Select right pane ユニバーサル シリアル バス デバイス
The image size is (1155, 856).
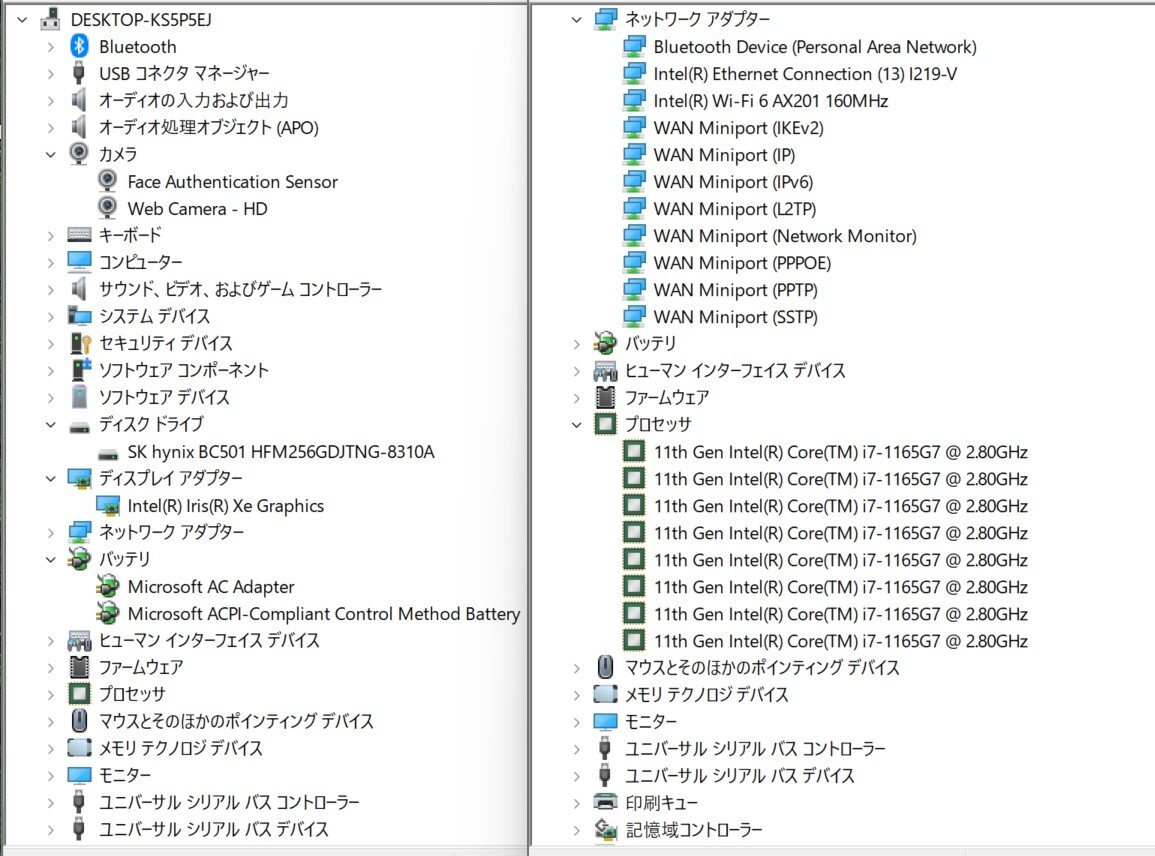click(740, 776)
